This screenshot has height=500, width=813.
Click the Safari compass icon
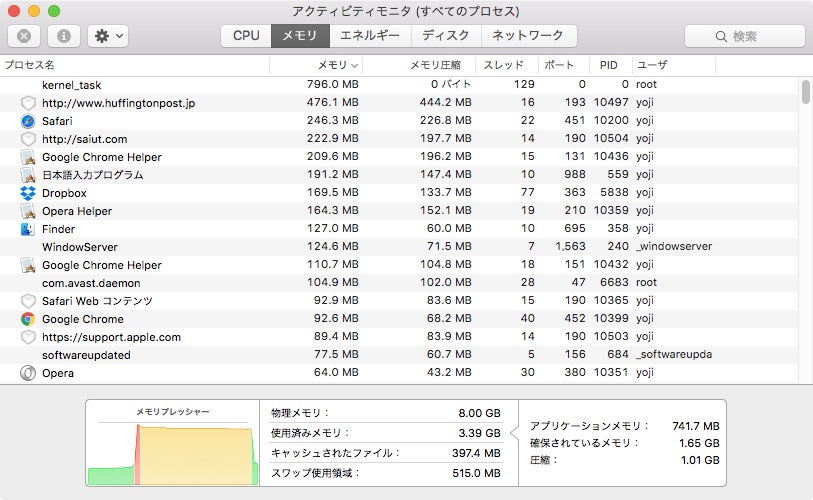(28, 121)
